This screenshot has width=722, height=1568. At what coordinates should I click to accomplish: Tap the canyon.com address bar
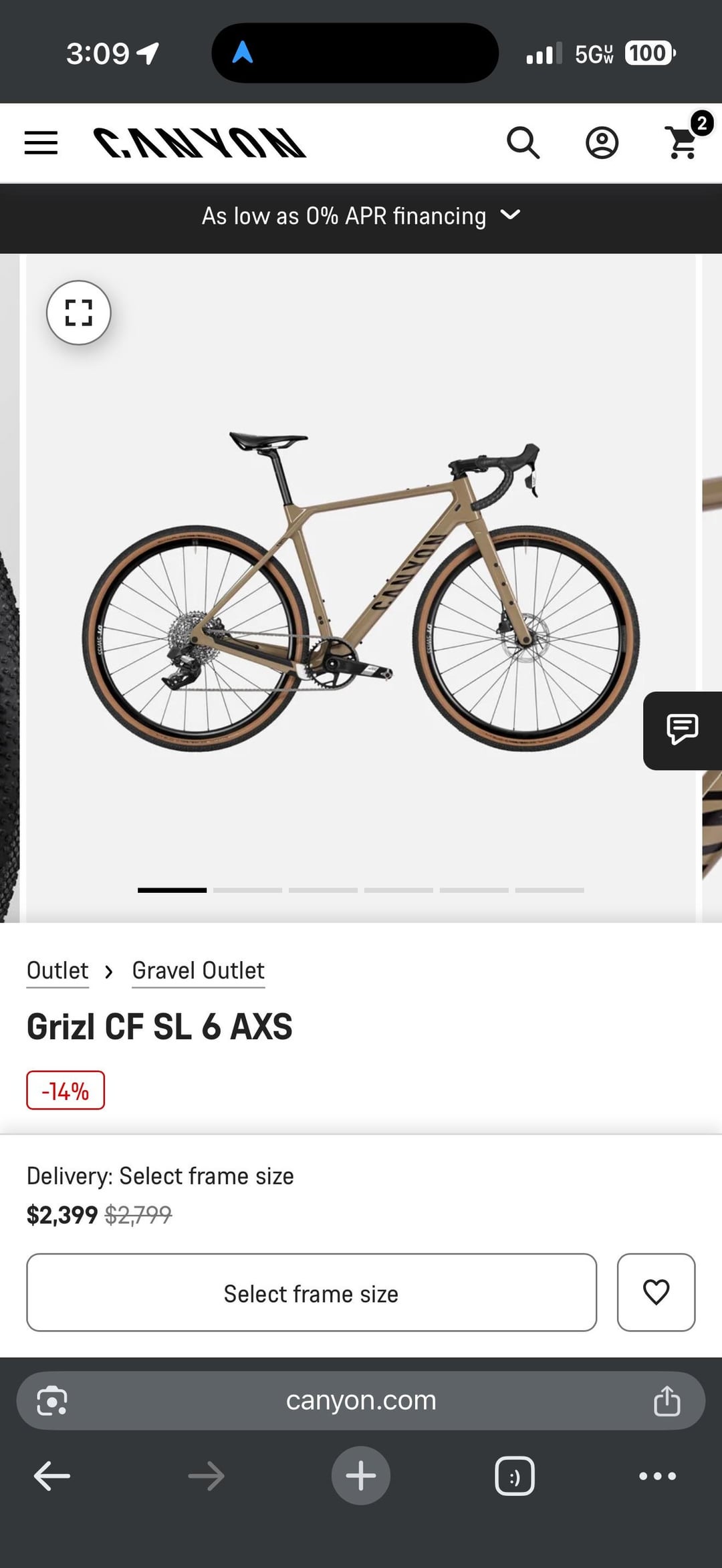(361, 1400)
